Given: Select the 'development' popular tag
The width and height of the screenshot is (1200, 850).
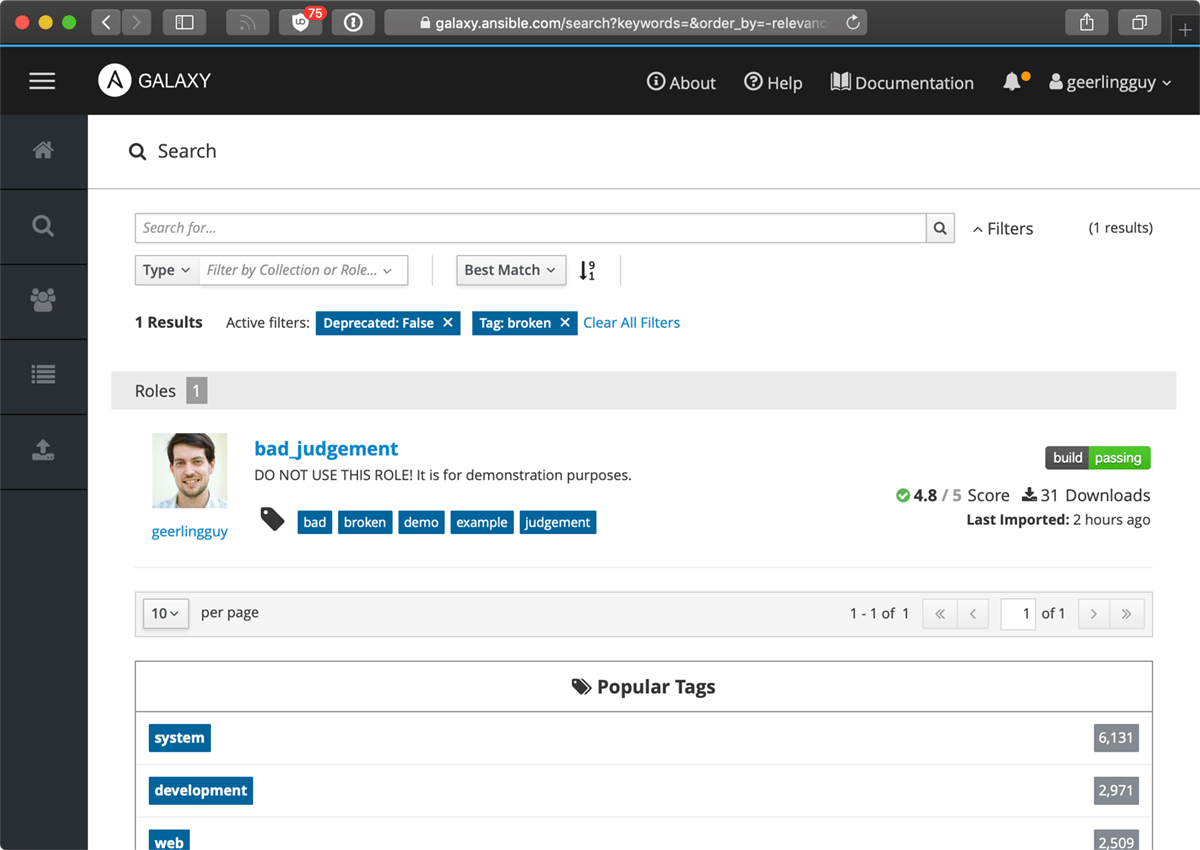Looking at the screenshot, I should click(x=201, y=790).
